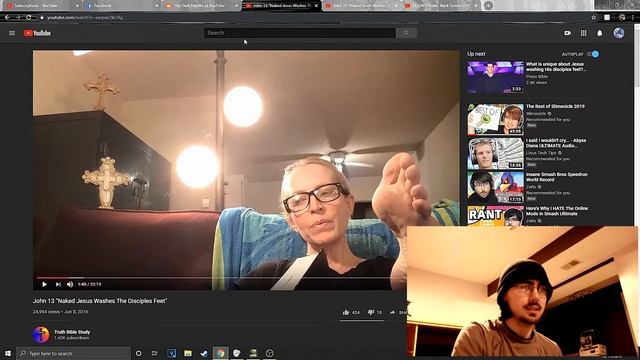
Task: Open Task View on the taskbar
Action: (154, 353)
